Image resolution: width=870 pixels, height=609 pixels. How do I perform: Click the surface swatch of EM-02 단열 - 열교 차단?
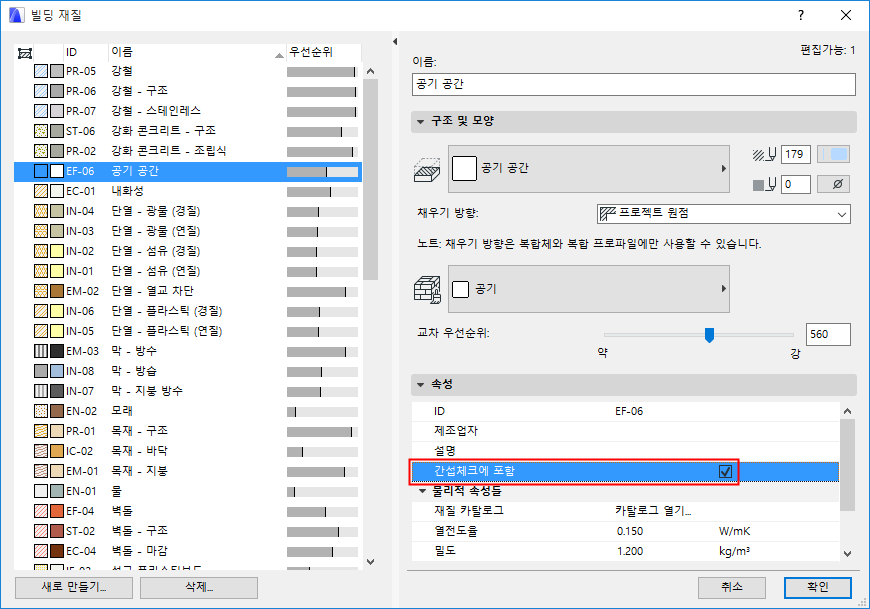[x=57, y=291]
